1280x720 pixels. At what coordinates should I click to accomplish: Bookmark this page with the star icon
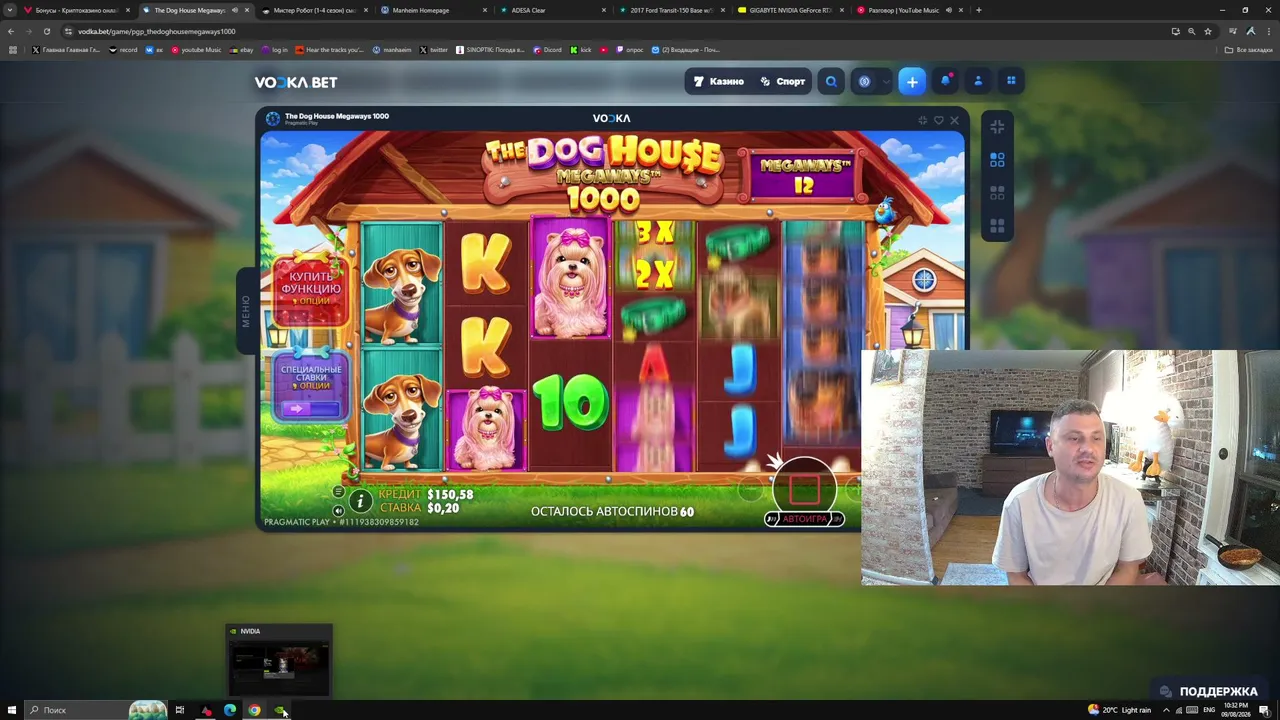coord(1207,31)
